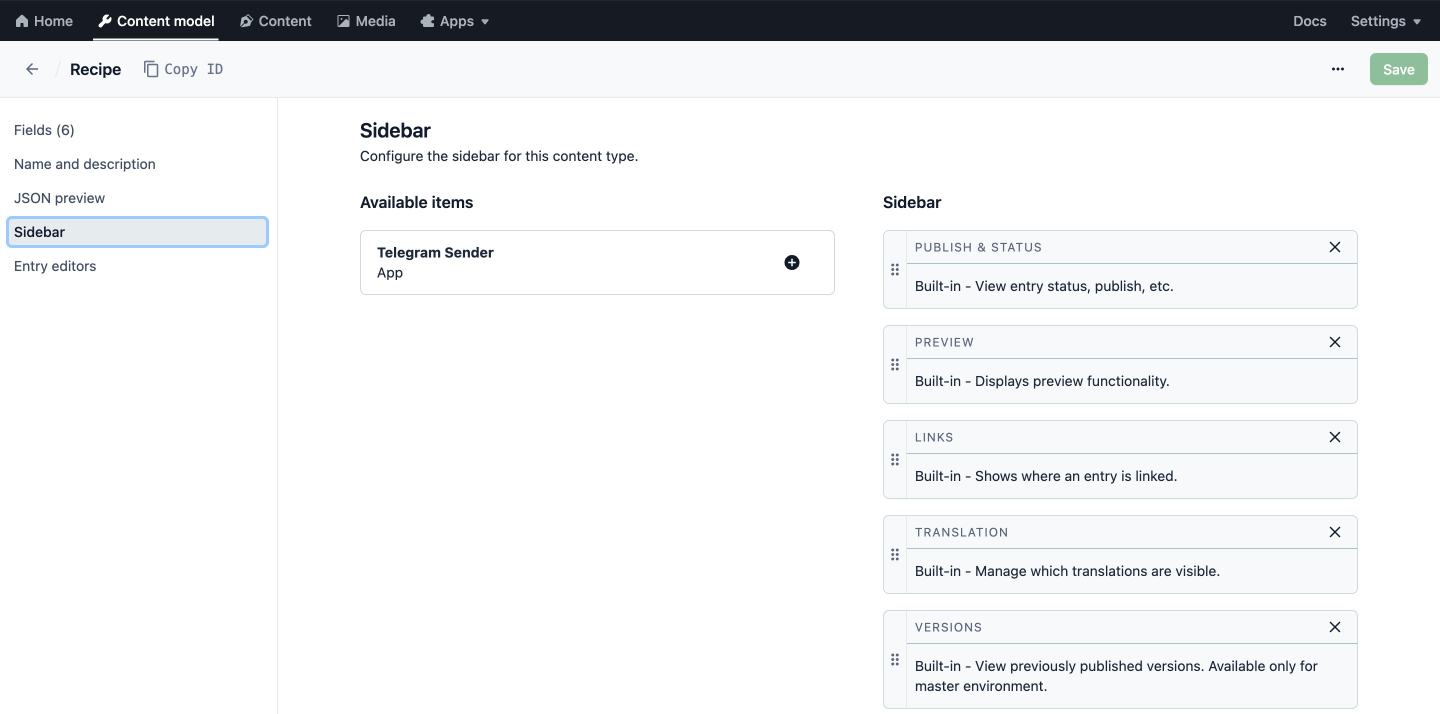Remove the PREVIEW widget from sidebar
Screen dimensions: 1440x714
coord(1334,342)
